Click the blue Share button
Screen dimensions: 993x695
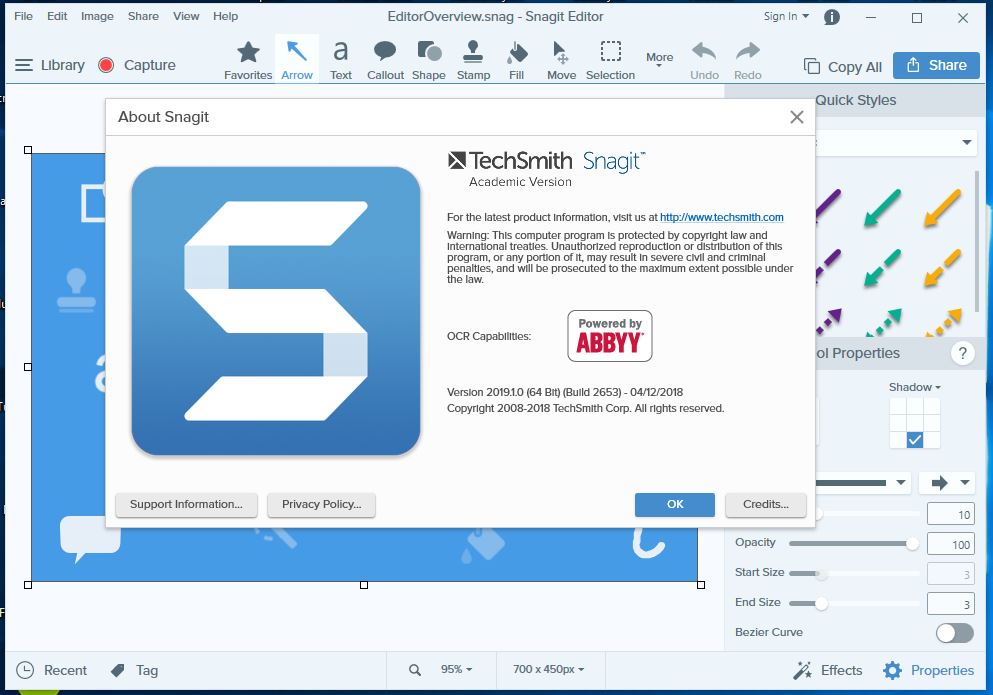[936, 65]
